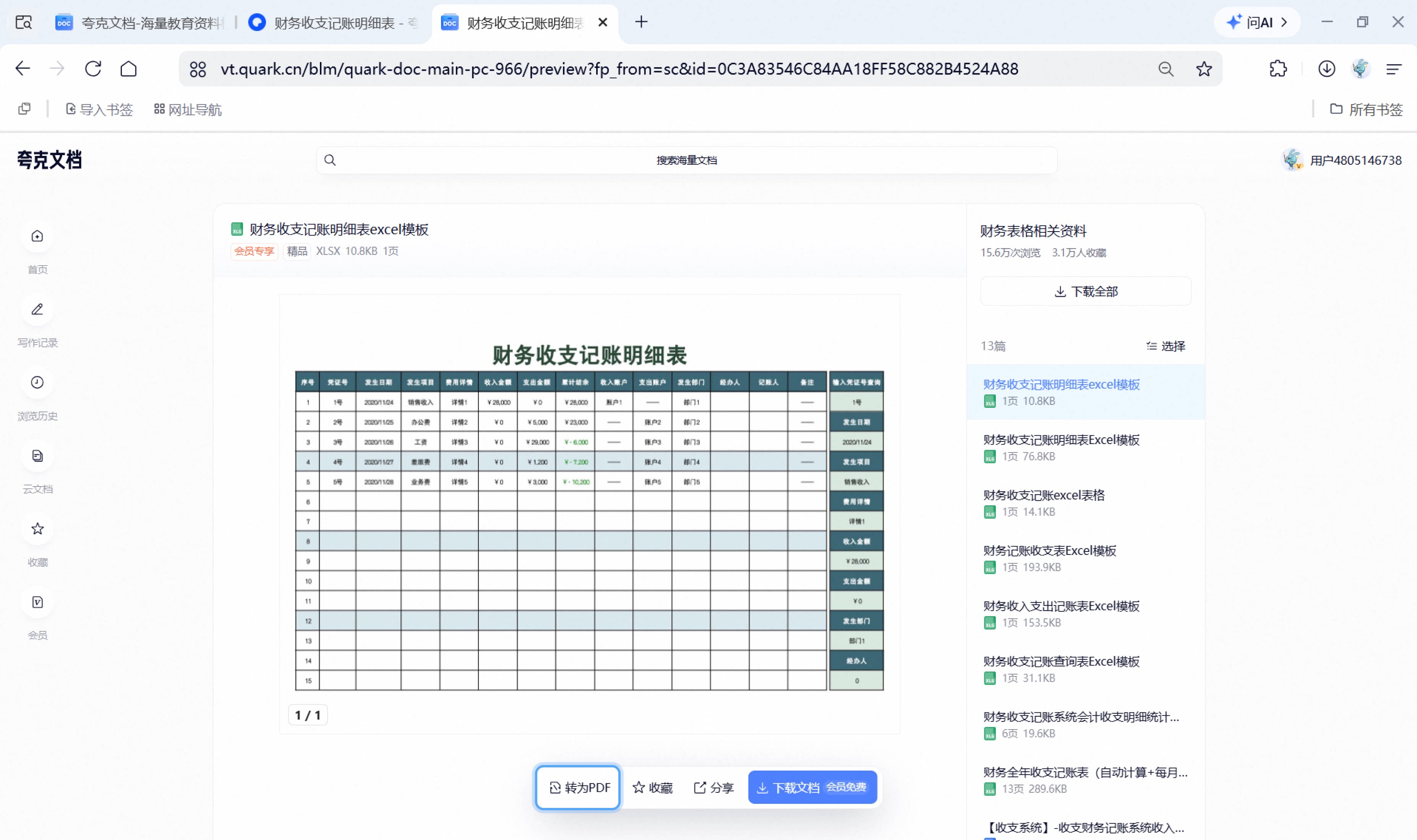Image resolution: width=1417 pixels, height=840 pixels.
Task: Open 财务记账收支表Excel模板 item
Action: pos(1085,558)
